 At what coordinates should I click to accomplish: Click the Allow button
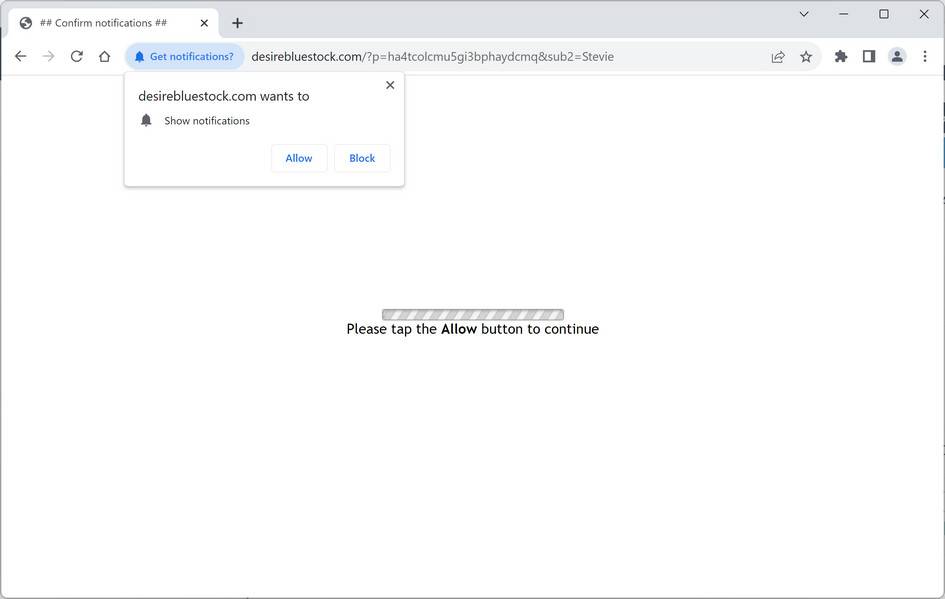click(298, 158)
